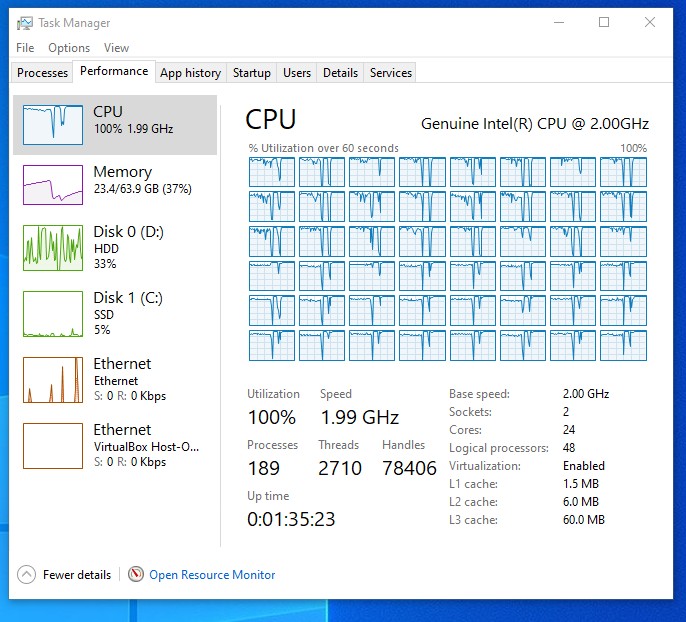Open Resource Monitor link
This screenshot has width=686, height=622.
212,575
